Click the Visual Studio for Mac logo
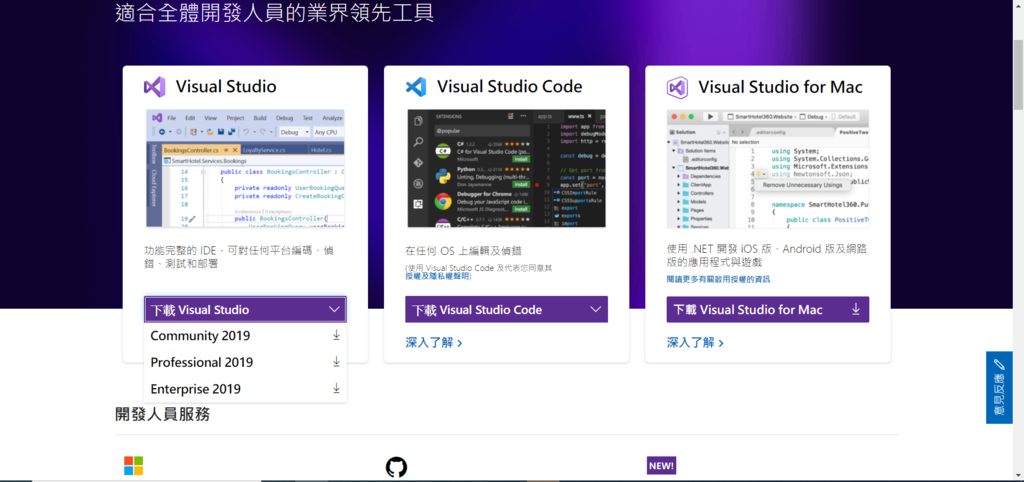Viewport: 1024px width, 482px height. pos(677,87)
